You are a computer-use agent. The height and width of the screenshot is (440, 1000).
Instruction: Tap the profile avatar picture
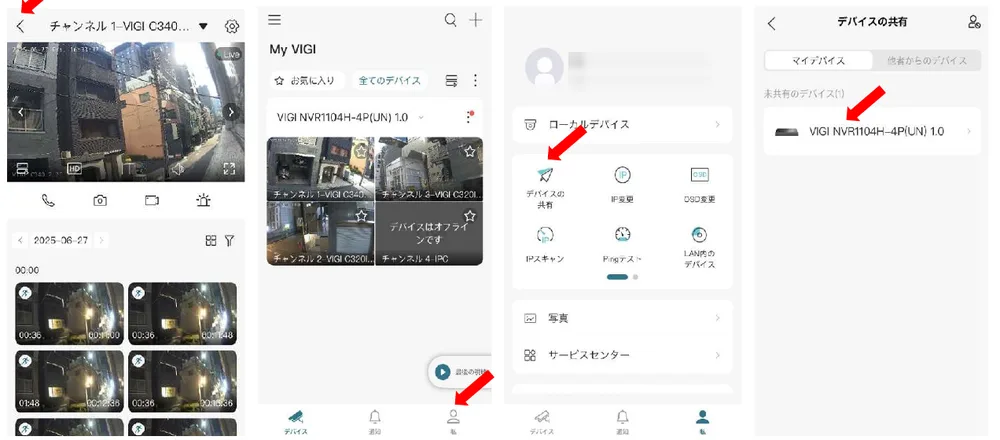coord(544,67)
